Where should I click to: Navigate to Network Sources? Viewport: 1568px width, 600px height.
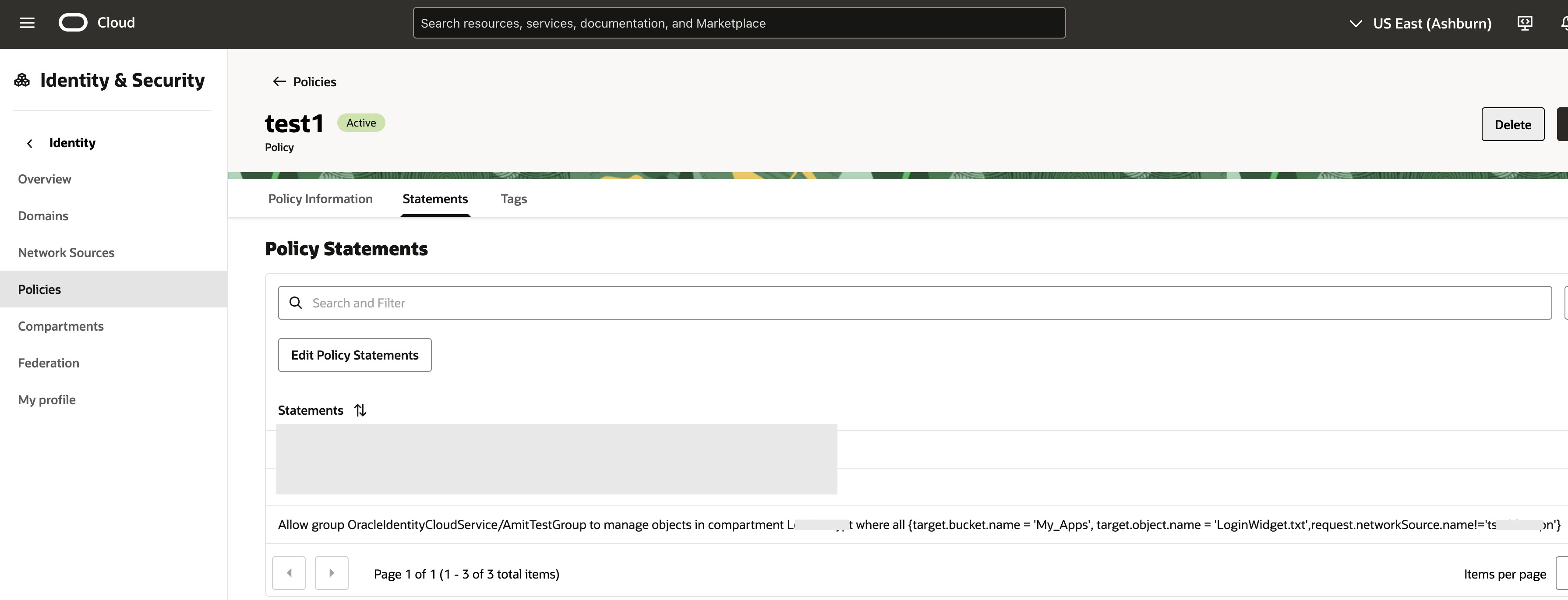66,253
